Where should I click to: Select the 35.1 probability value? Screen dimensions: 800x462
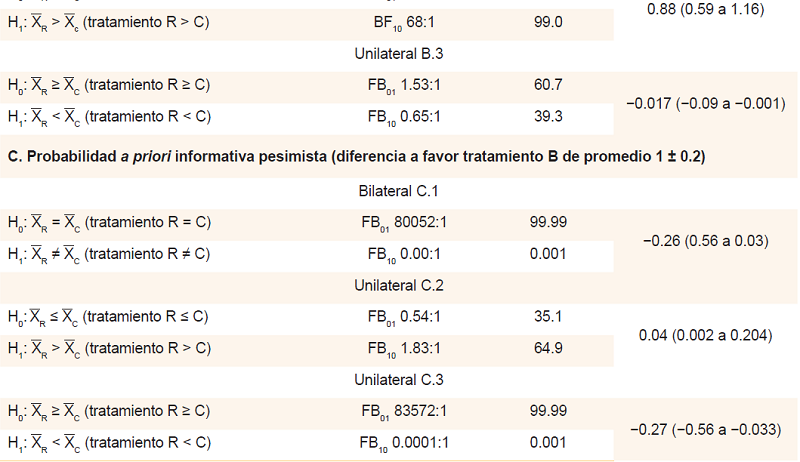547,317
